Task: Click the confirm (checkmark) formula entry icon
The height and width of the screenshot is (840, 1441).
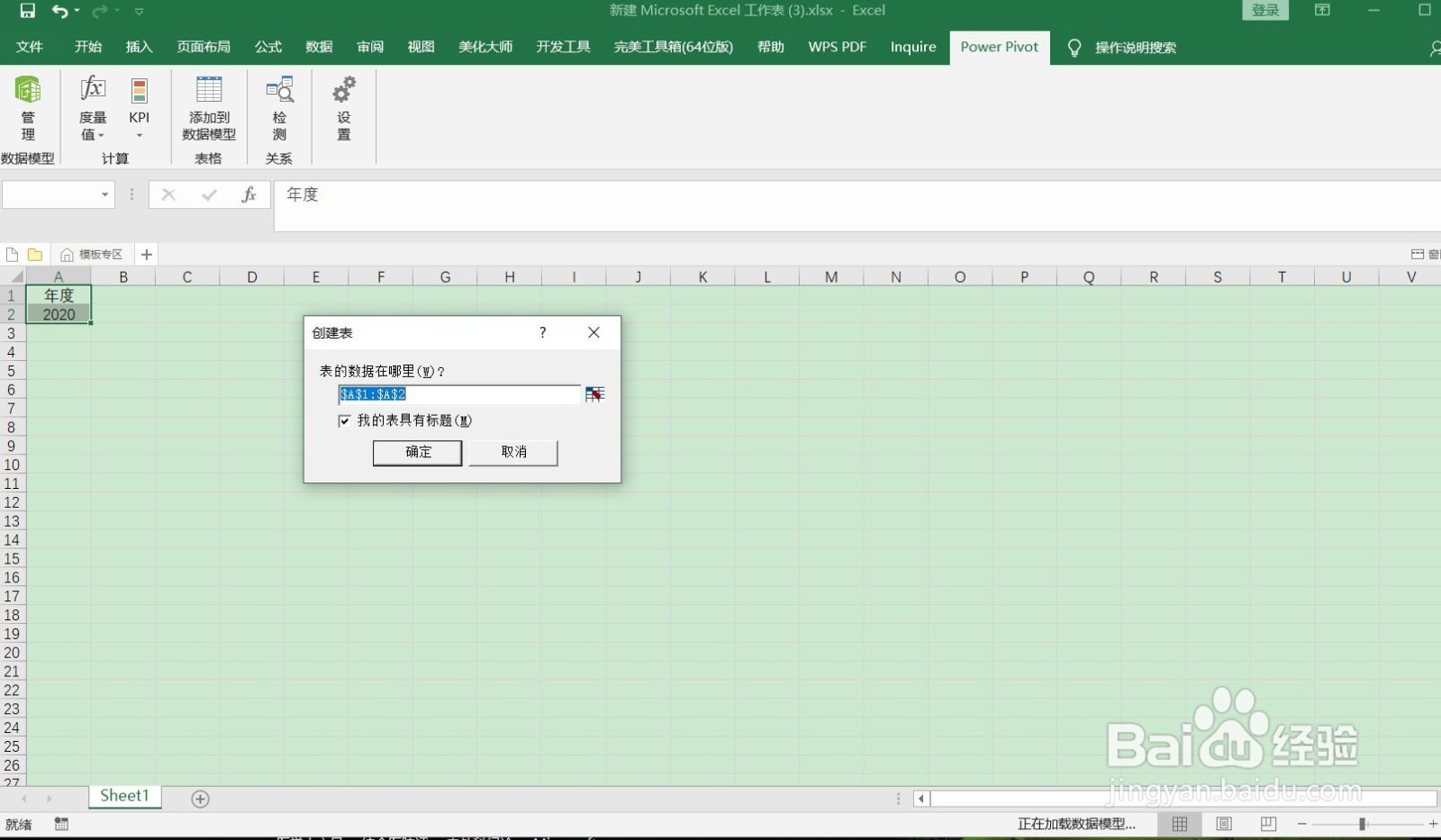Action: pyautogui.click(x=209, y=194)
